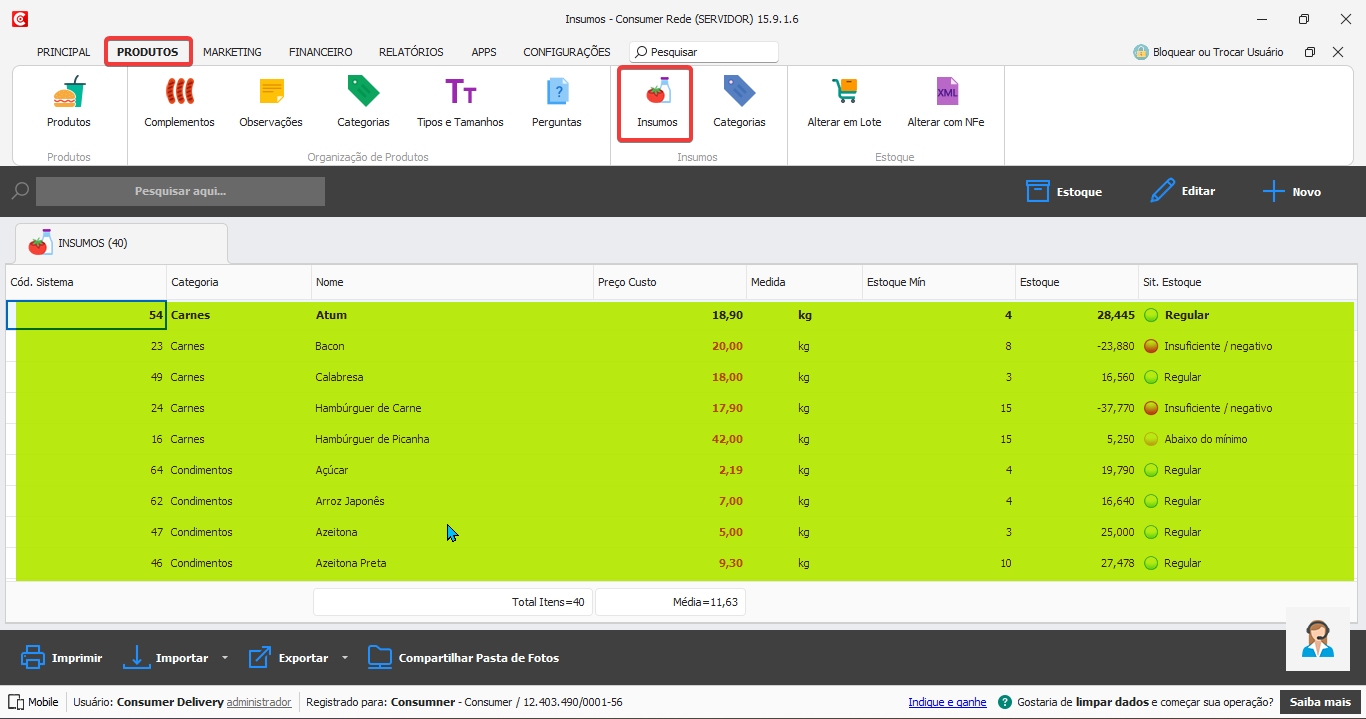Open the Perguntas icon
The image size is (1366, 719).
click(557, 94)
